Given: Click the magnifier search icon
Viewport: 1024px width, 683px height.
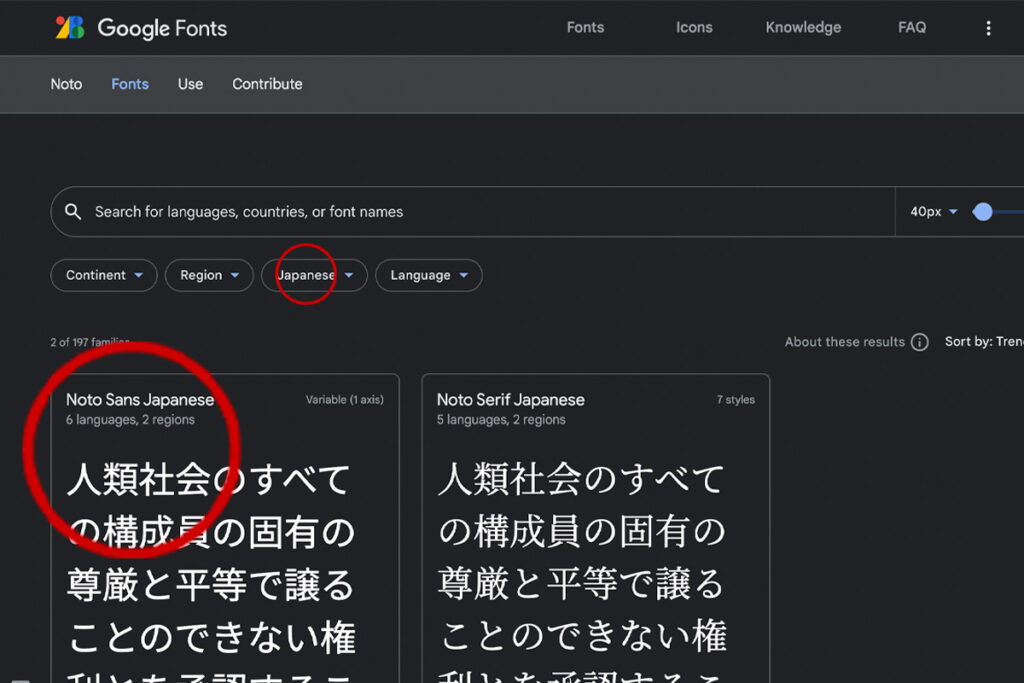Looking at the screenshot, I should click(73, 212).
